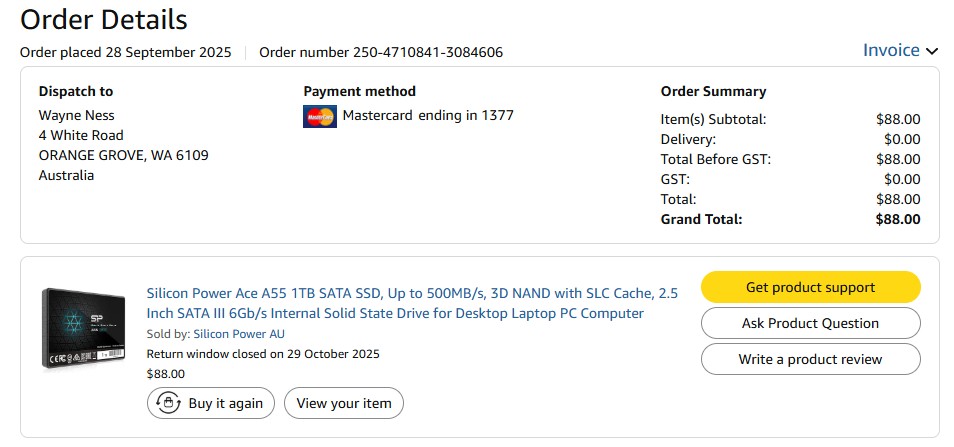Screen dimensions: 954x447
Task: Click the Dispatch to heading
Action: tap(76, 91)
